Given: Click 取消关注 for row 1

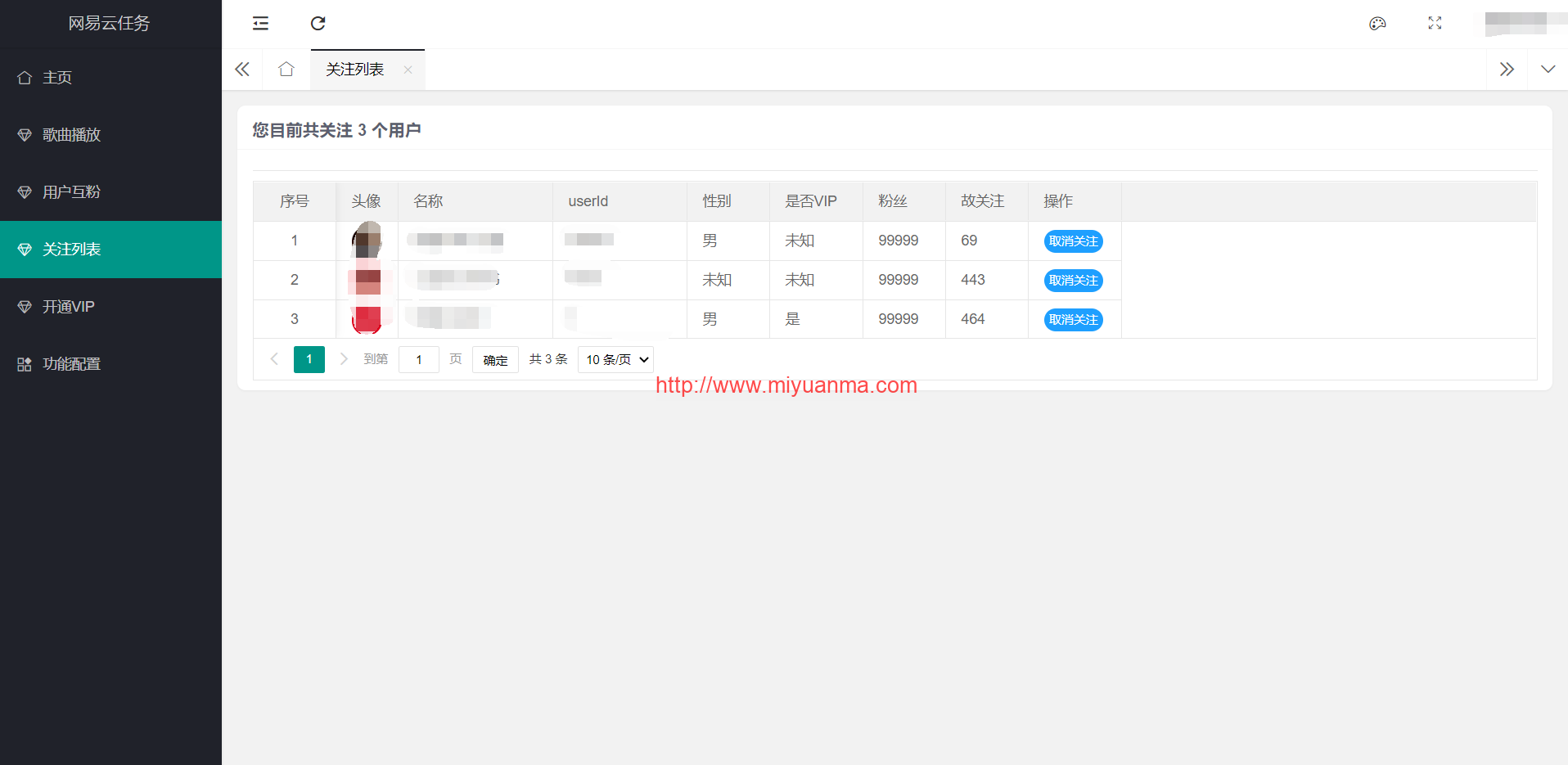Looking at the screenshot, I should 1073,241.
